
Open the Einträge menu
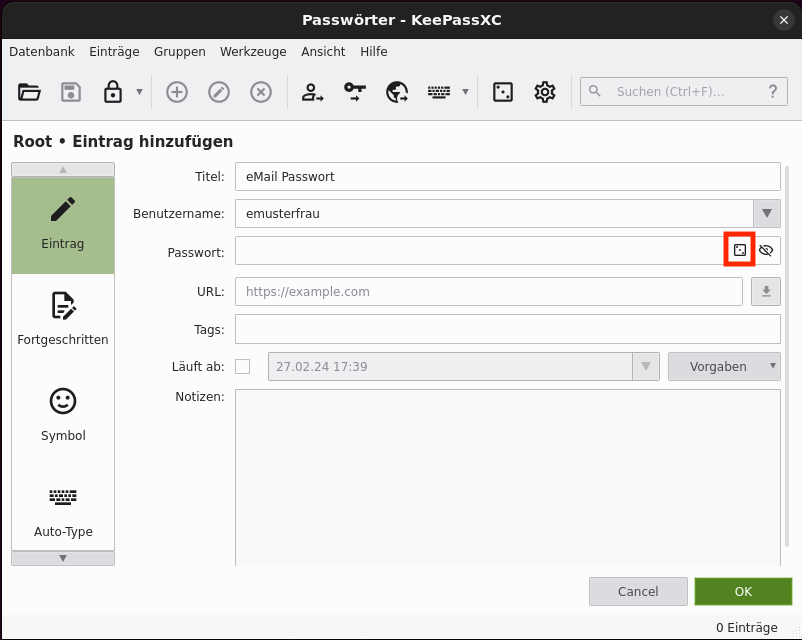tap(114, 52)
